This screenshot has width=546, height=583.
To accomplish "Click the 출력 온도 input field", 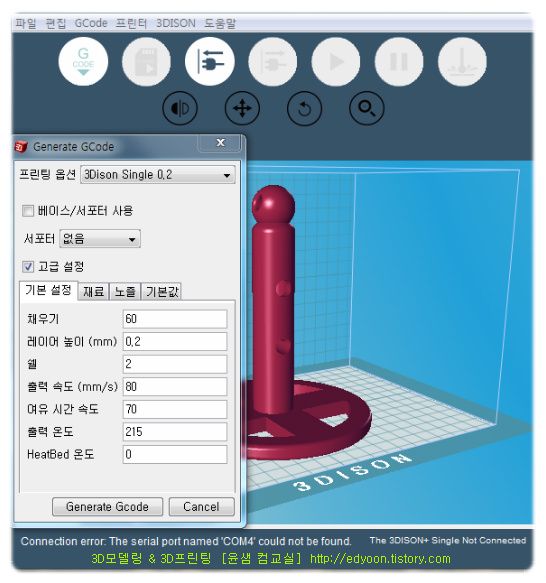I will click(175, 432).
